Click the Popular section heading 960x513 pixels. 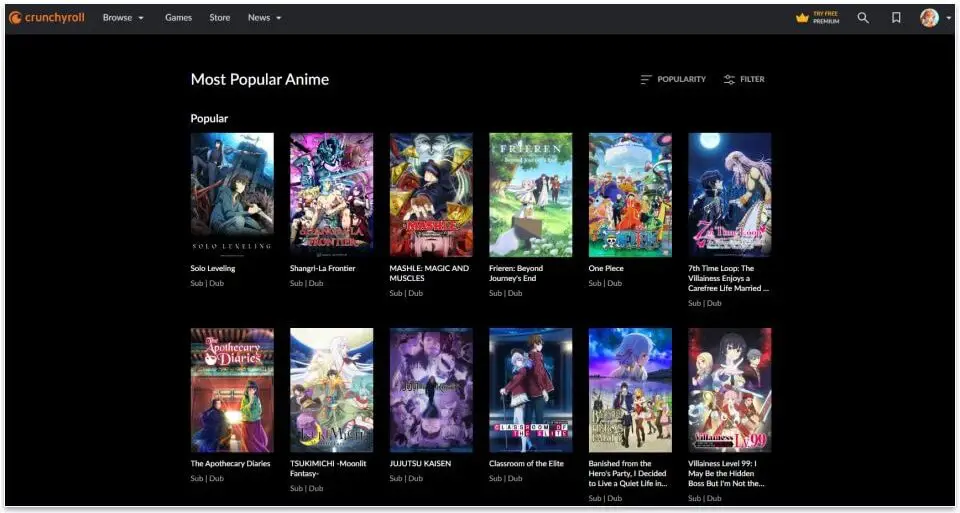tap(209, 119)
